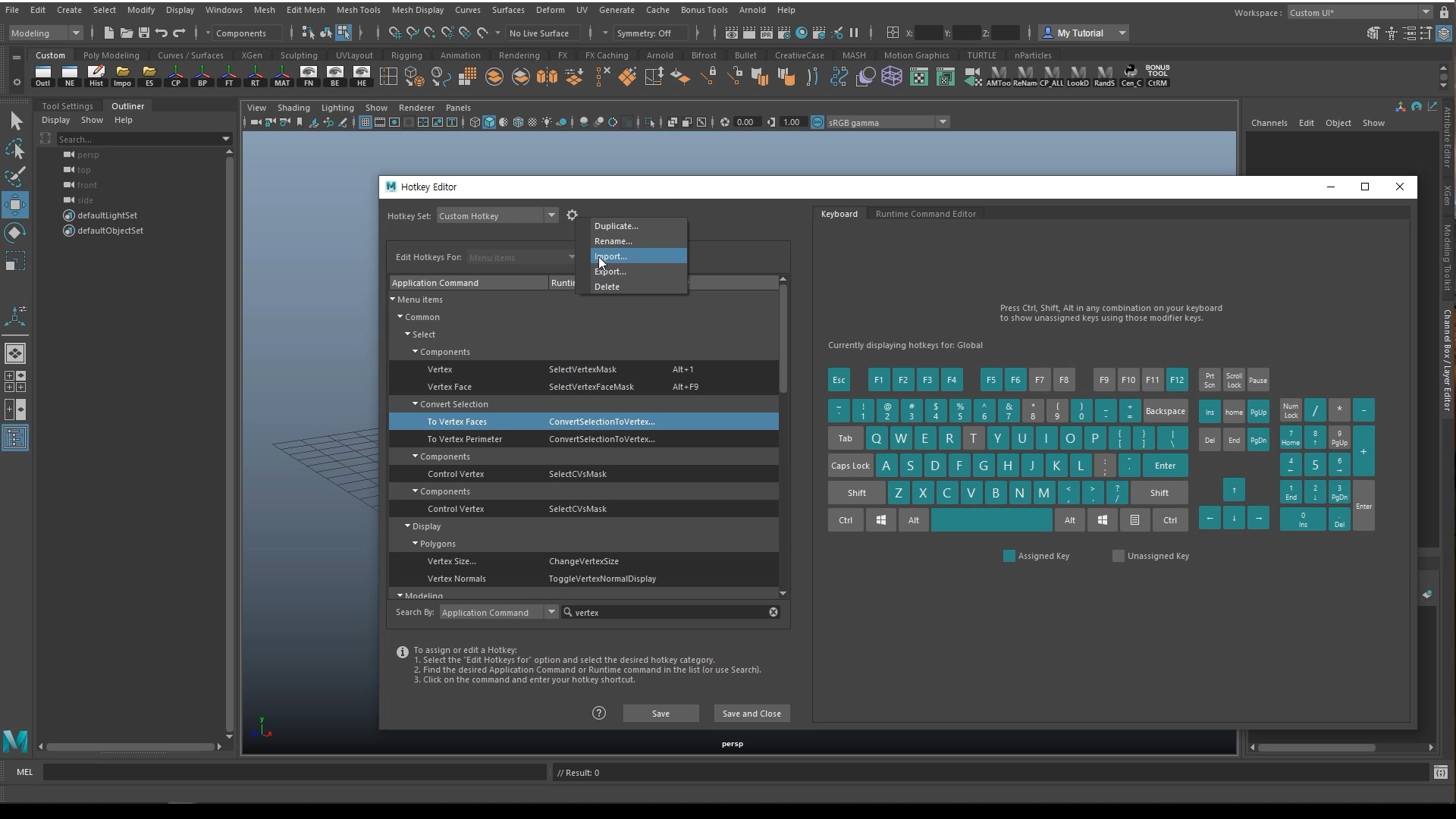Open the Hotkey Set Custom Hotkey dropdown
1456x819 pixels.
[497, 216]
